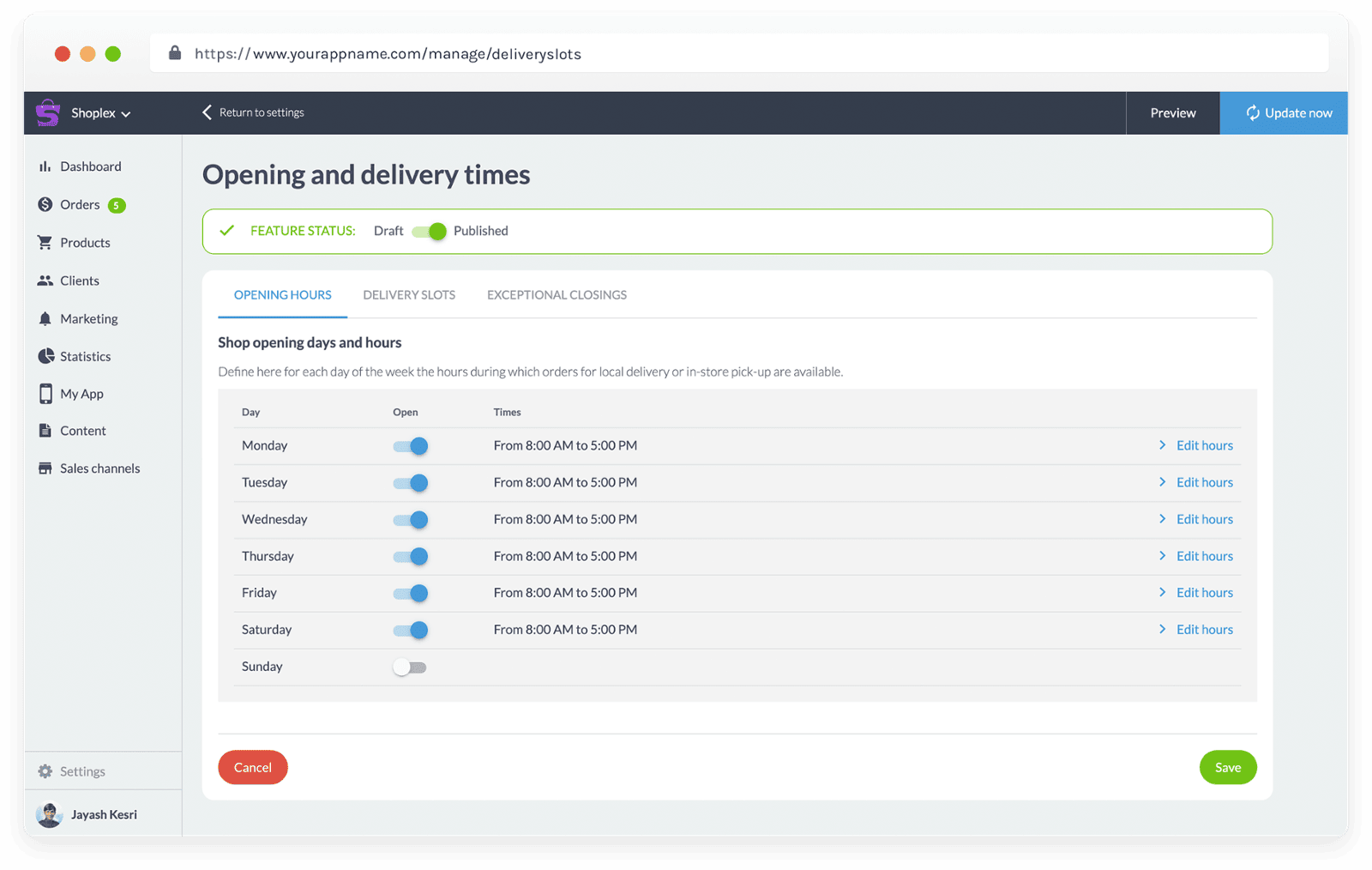Expand Edit hours for Saturday
This screenshot has height=870, width=1372.
(x=1204, y=629)
